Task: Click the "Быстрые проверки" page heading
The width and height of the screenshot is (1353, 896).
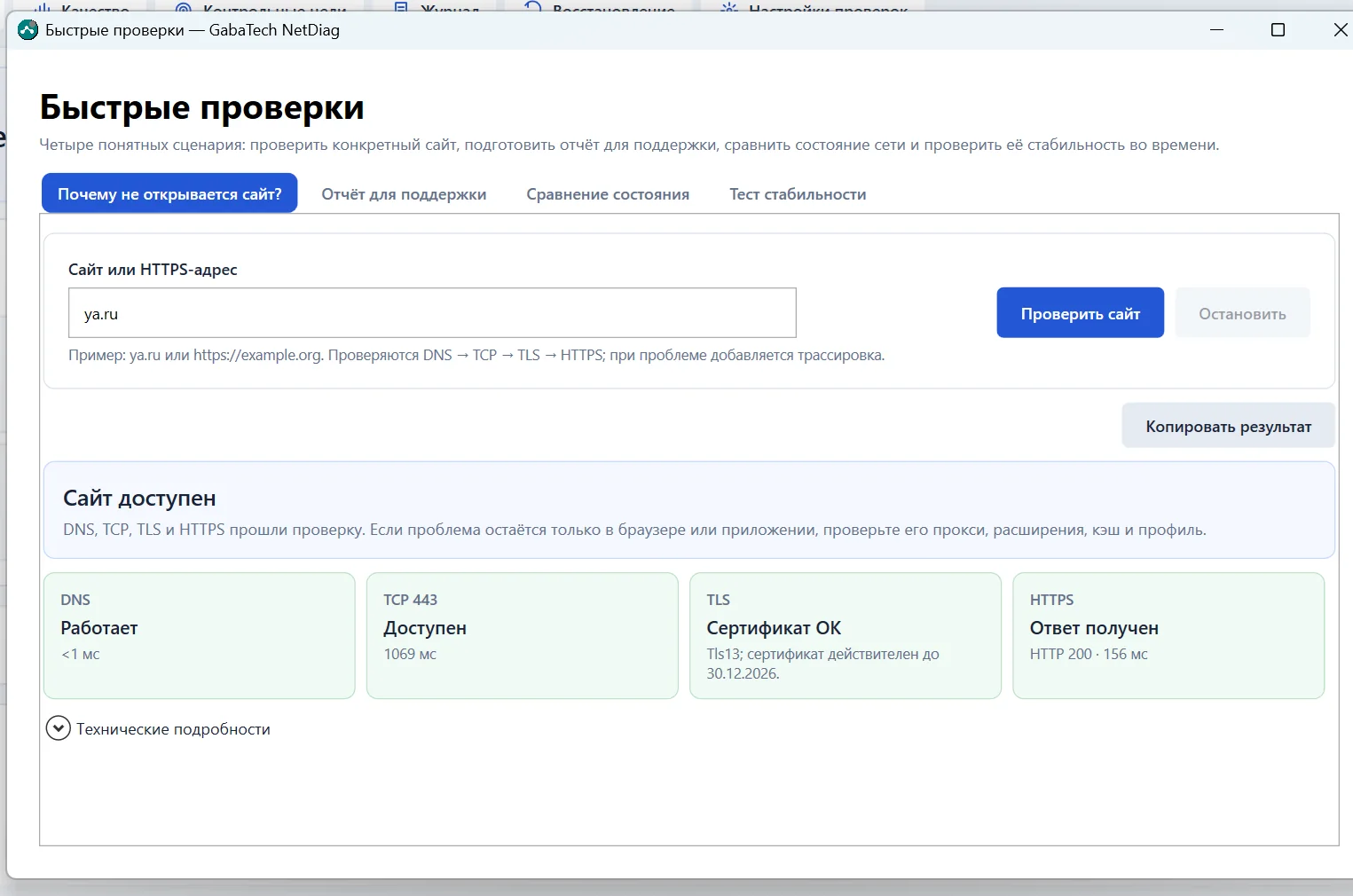Action: 201,107
